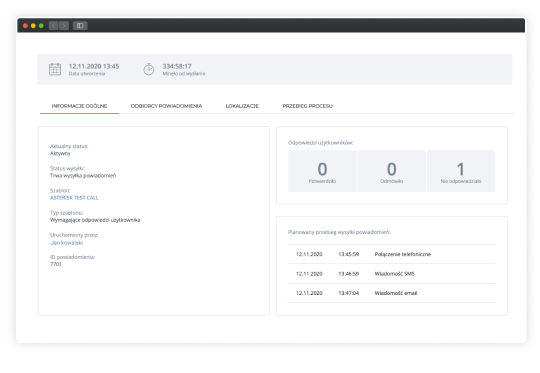
Task: Click the Data utworzenia label
Action: 87,74
